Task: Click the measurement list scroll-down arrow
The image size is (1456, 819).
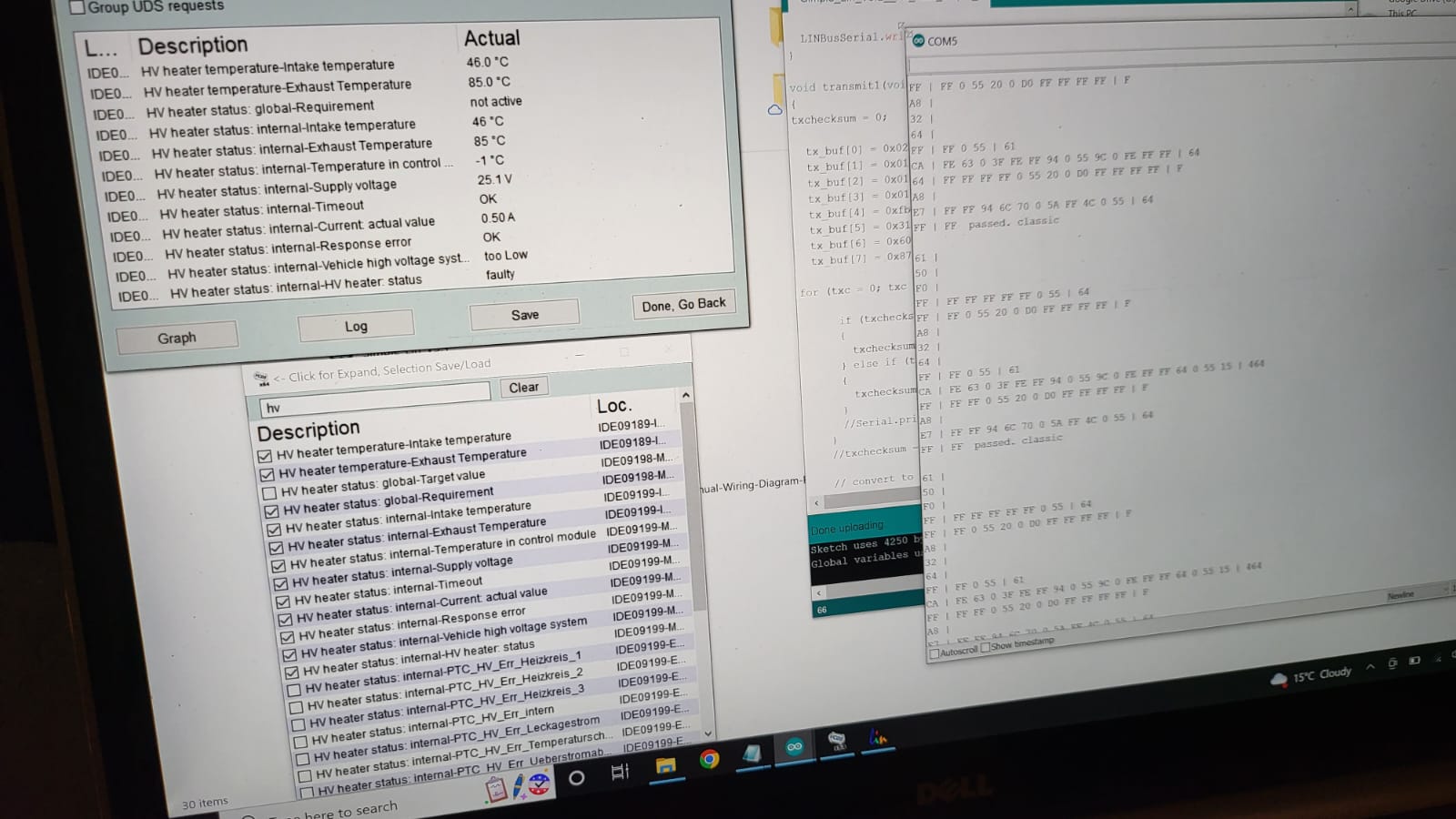Action: coord(708,733)
